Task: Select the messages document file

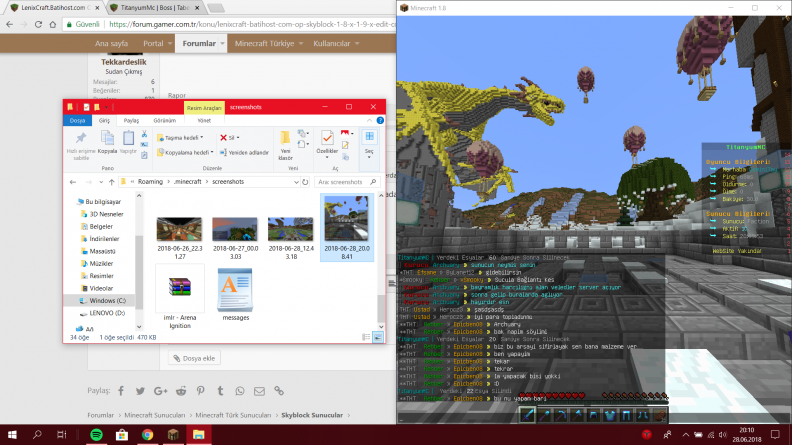Action: [235, 294]
